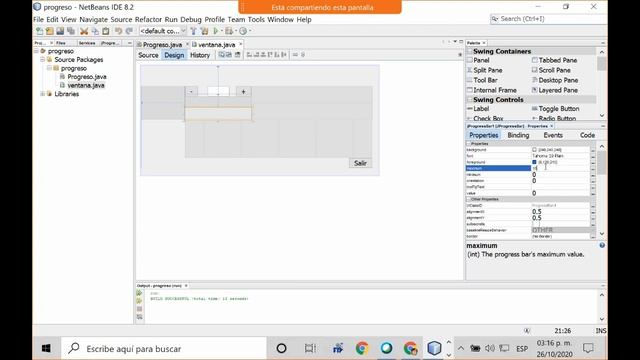The image size is (640, 360).
Task: Click the background color swatch value
Action: pyautogui.click(x=534, y=150)
